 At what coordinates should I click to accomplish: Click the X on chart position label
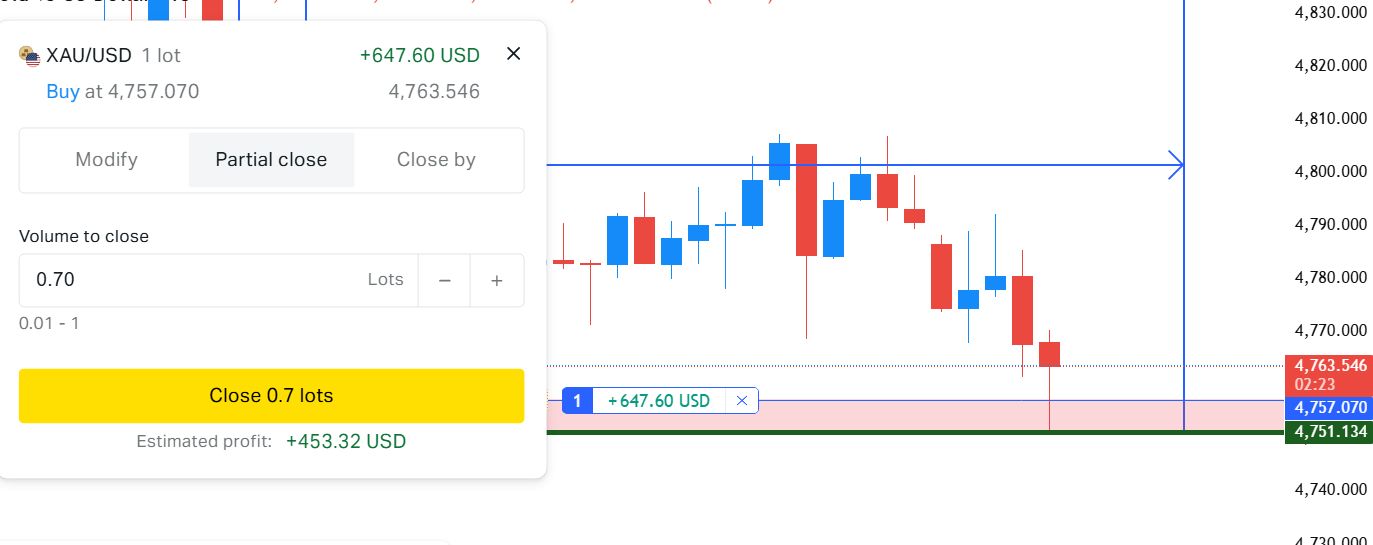click(x=741, y=401)
